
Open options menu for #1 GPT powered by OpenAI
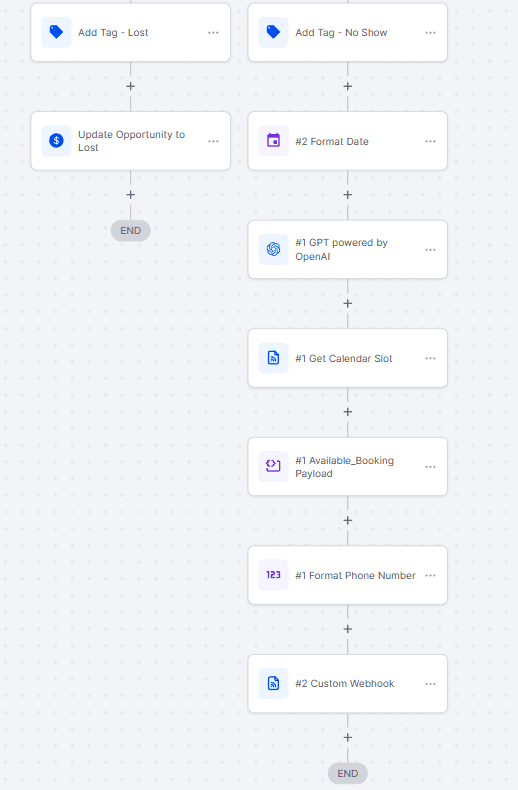coord(430,250)
